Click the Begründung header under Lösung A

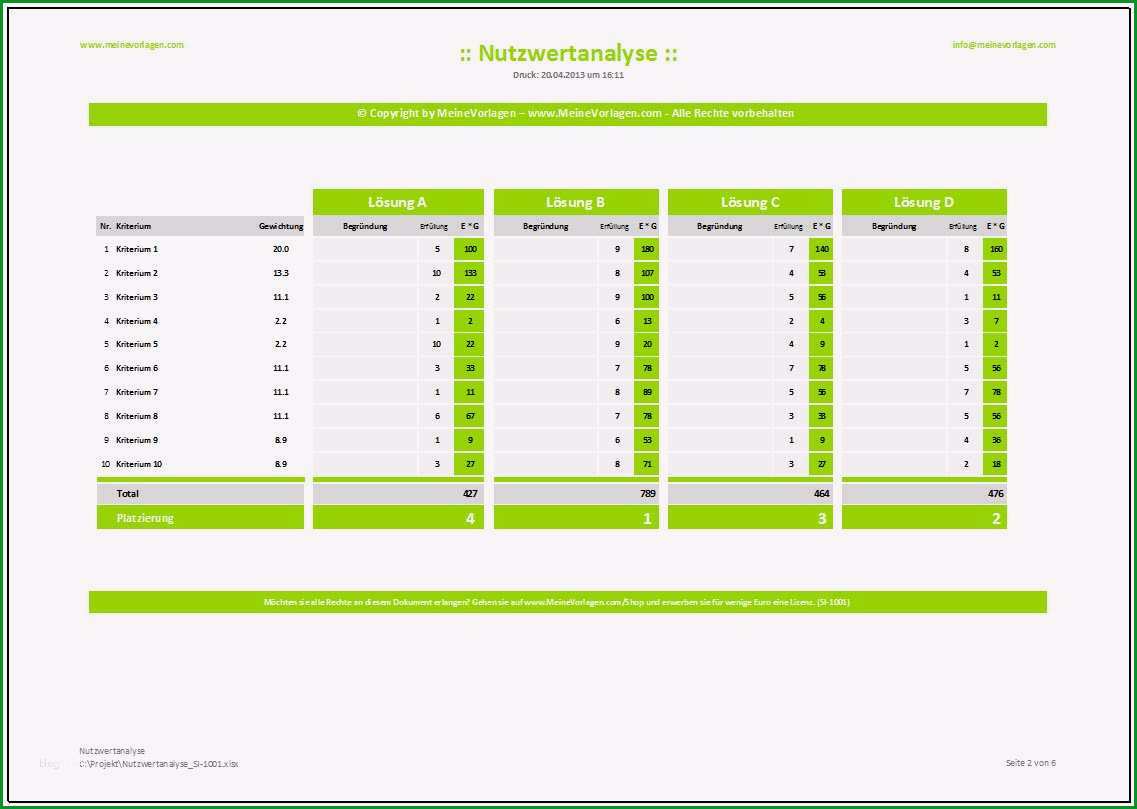(x=365, y=226)
